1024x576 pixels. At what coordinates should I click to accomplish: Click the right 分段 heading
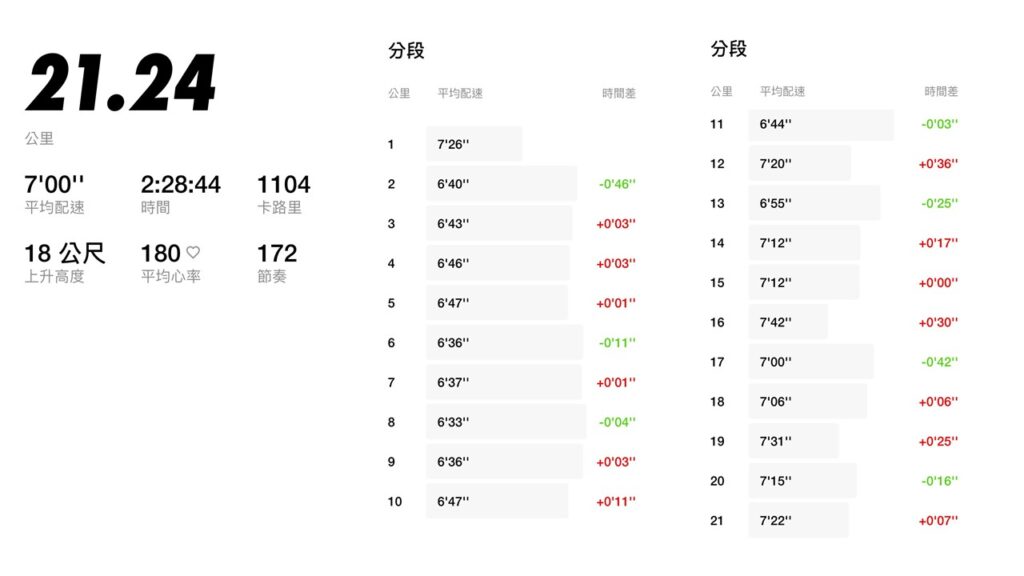click(x=729, y=49)
